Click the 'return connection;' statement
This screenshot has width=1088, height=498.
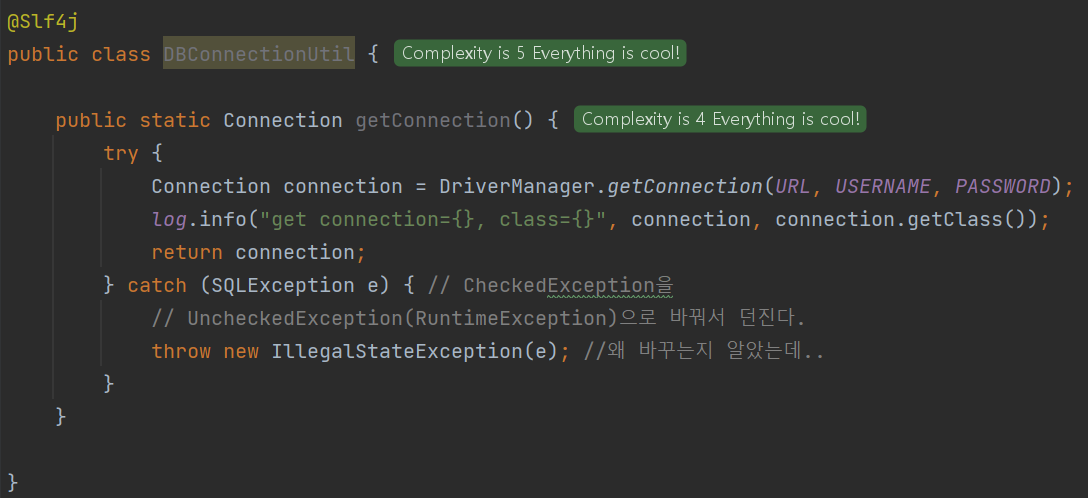click(259, 252)
